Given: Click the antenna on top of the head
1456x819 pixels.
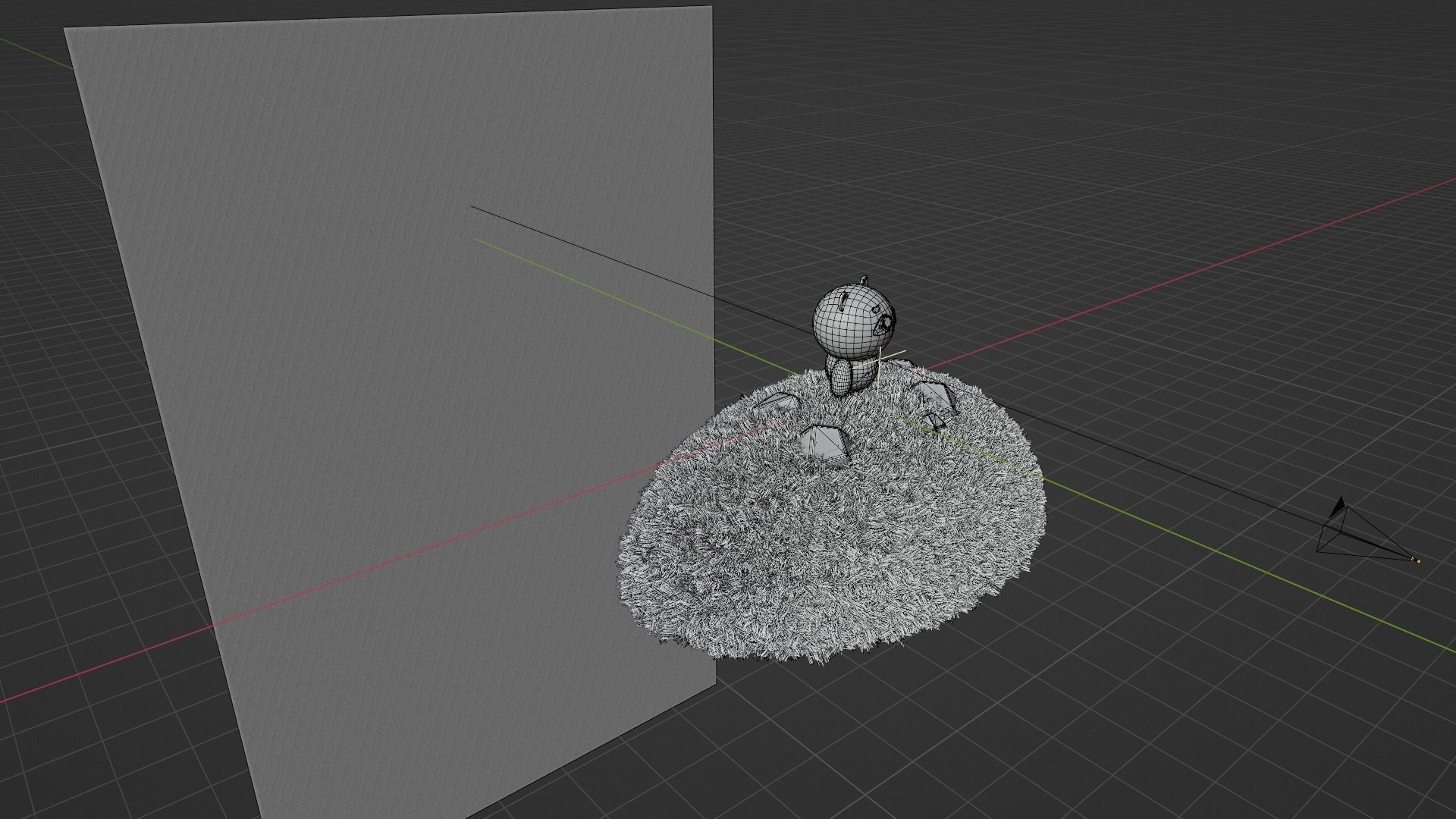Looking at the screenshot, I should tap(864, 280).
